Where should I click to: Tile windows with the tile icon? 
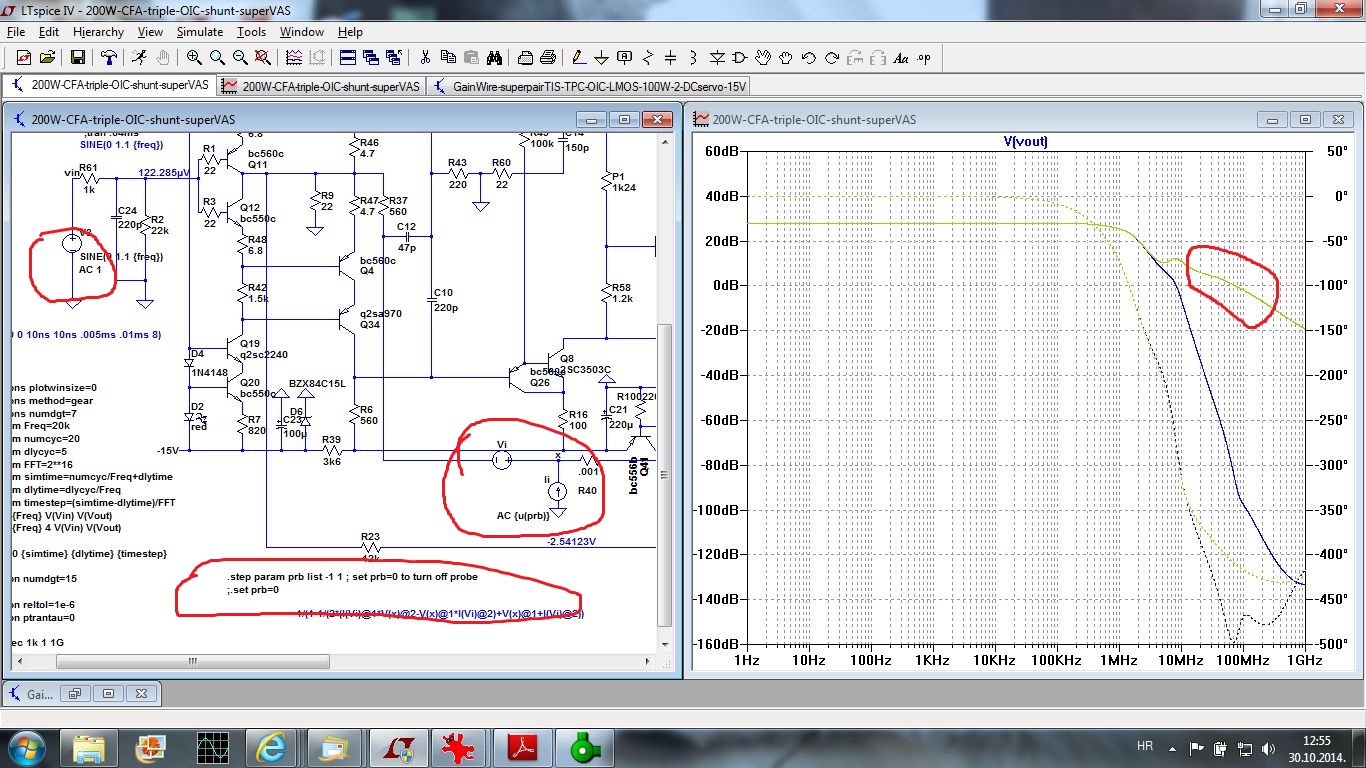[x=348, y=57]
